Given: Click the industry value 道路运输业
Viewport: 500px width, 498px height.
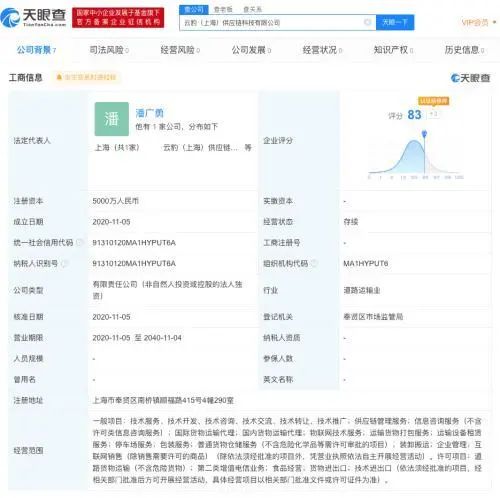Looking at the screenshot, I should tap(362, 290).
